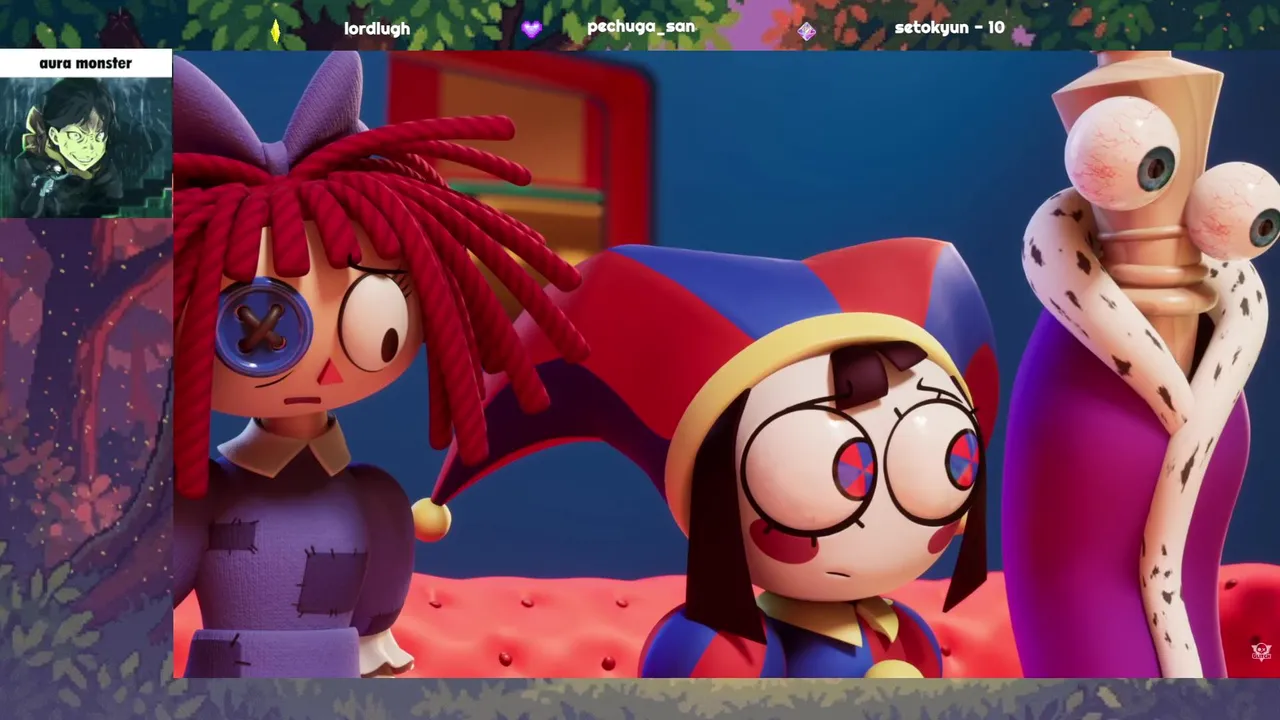Open the aura monster avatar image
1280x720 pixels.
[x=86, y=147]
